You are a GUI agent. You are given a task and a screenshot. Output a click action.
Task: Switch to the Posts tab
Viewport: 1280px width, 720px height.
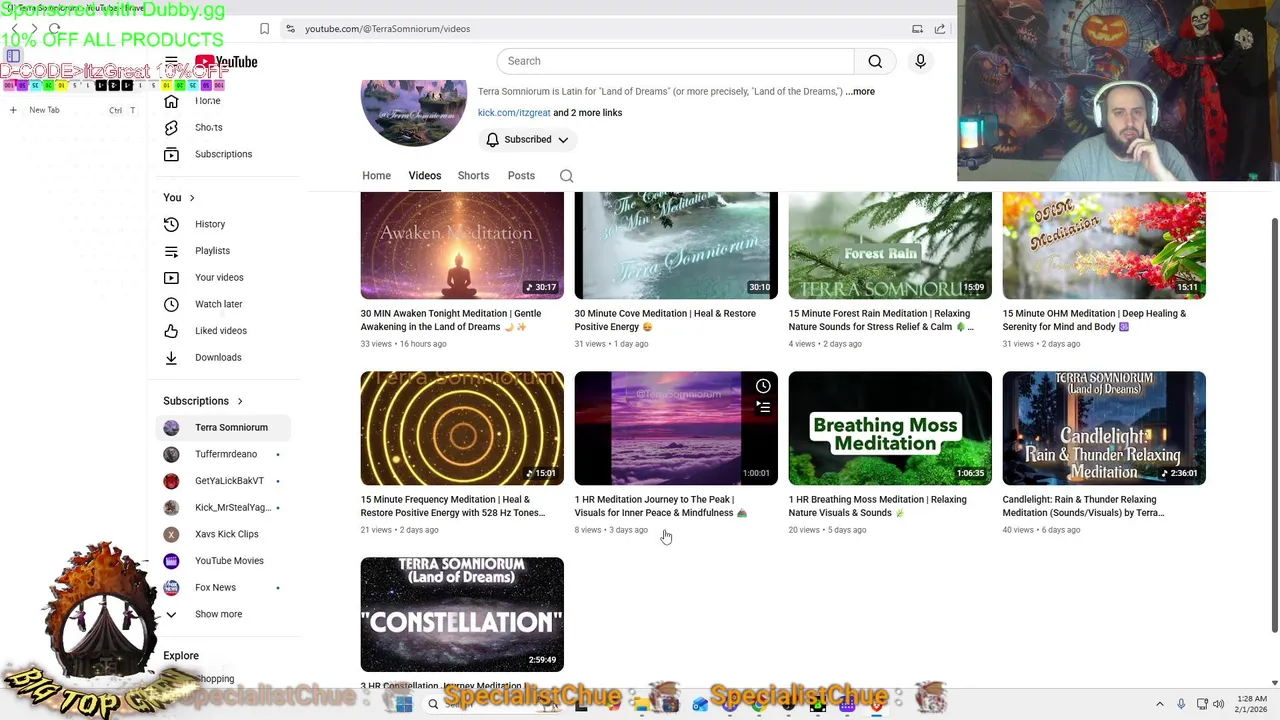point(521,176)
